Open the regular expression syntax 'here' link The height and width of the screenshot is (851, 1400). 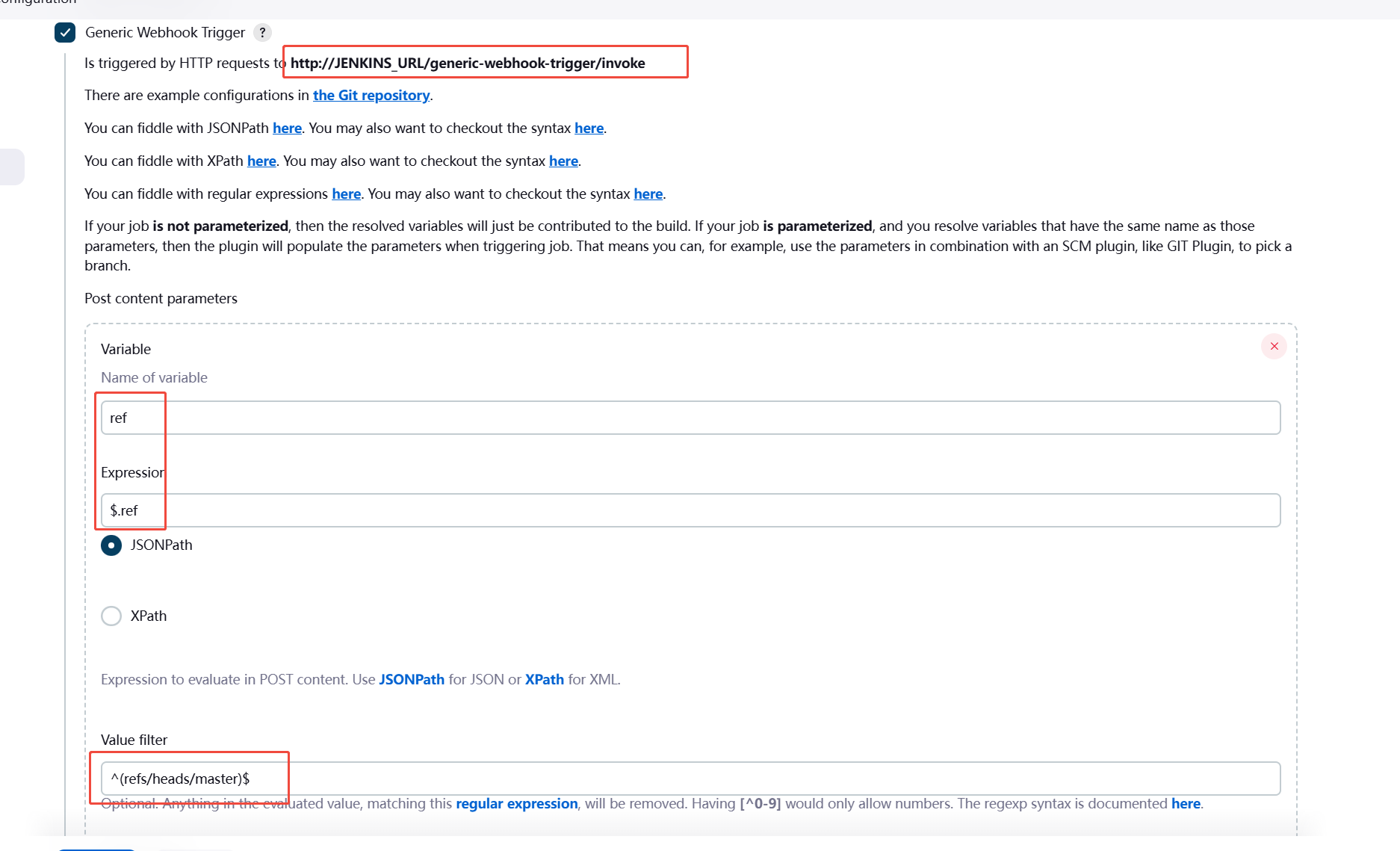[648, 194]
